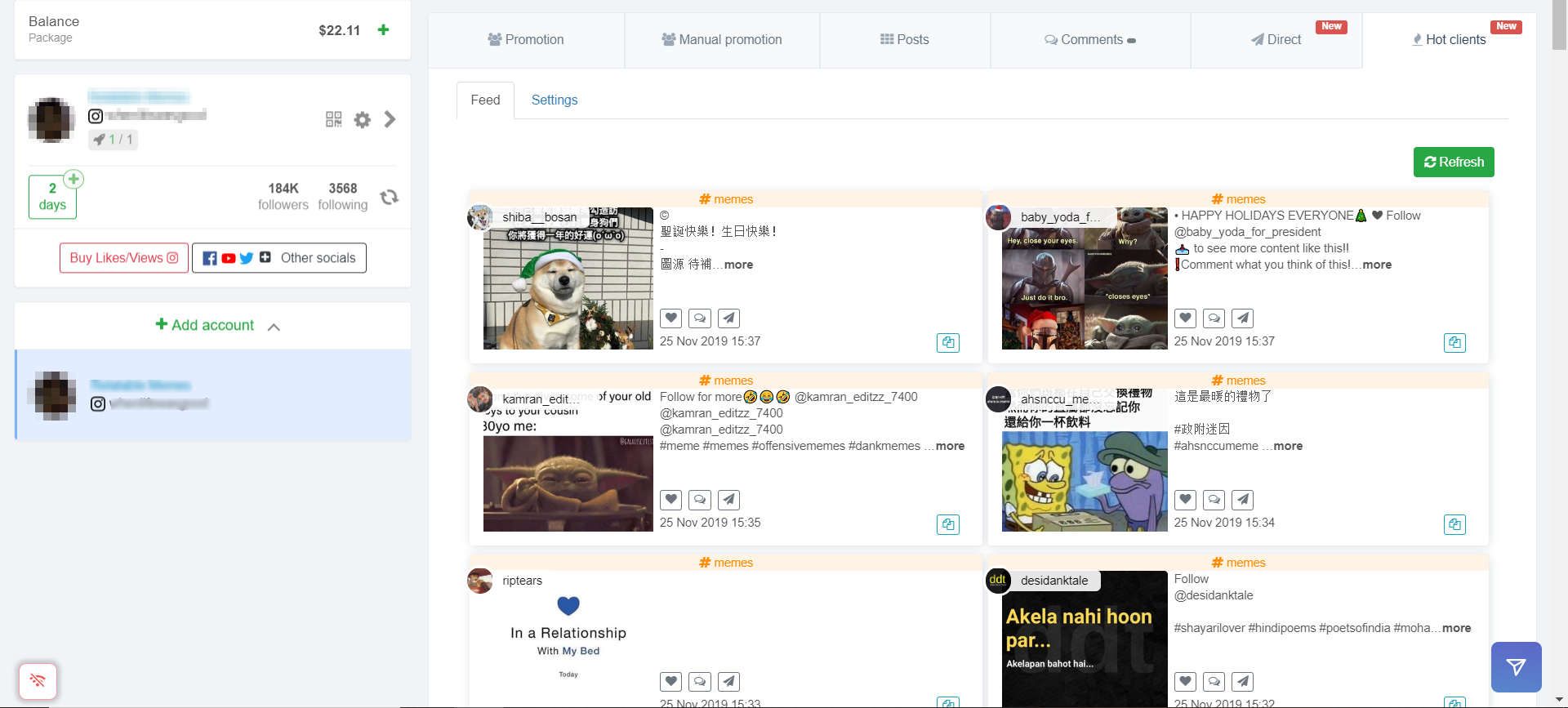This screenshot has height=708, width=1568.
Task: Open the QR code icon for the account
Action: tap(334, 120)
